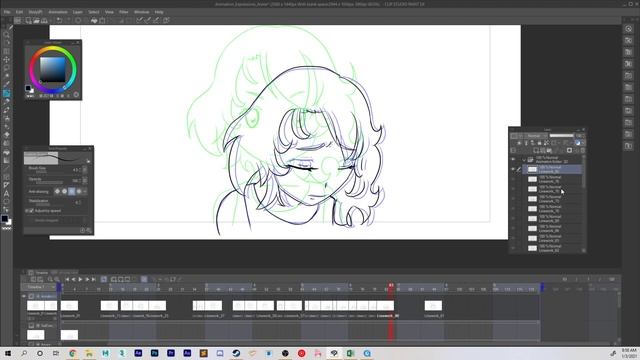The image size is (640, 360).
Task: Step to the next frame
Action: click(87, 280)
